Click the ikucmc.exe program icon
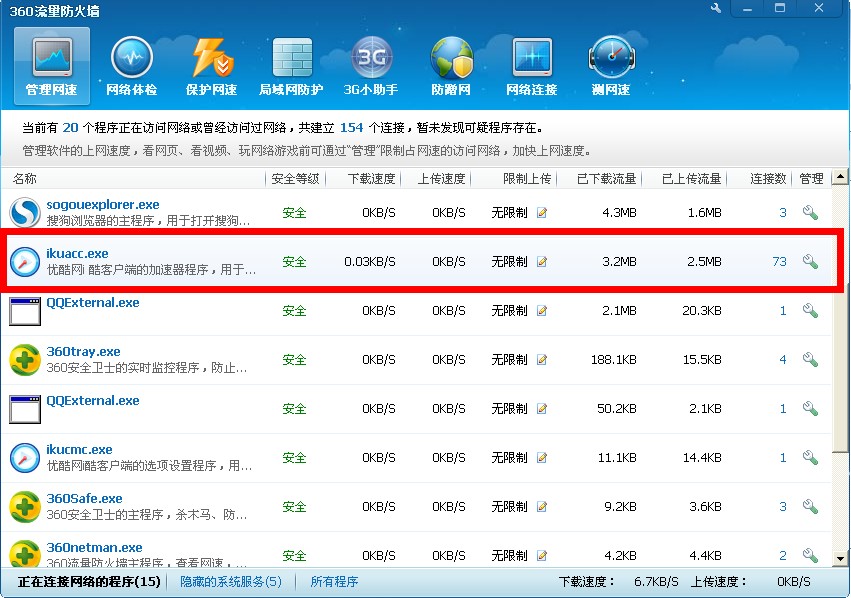 (24, 457)
